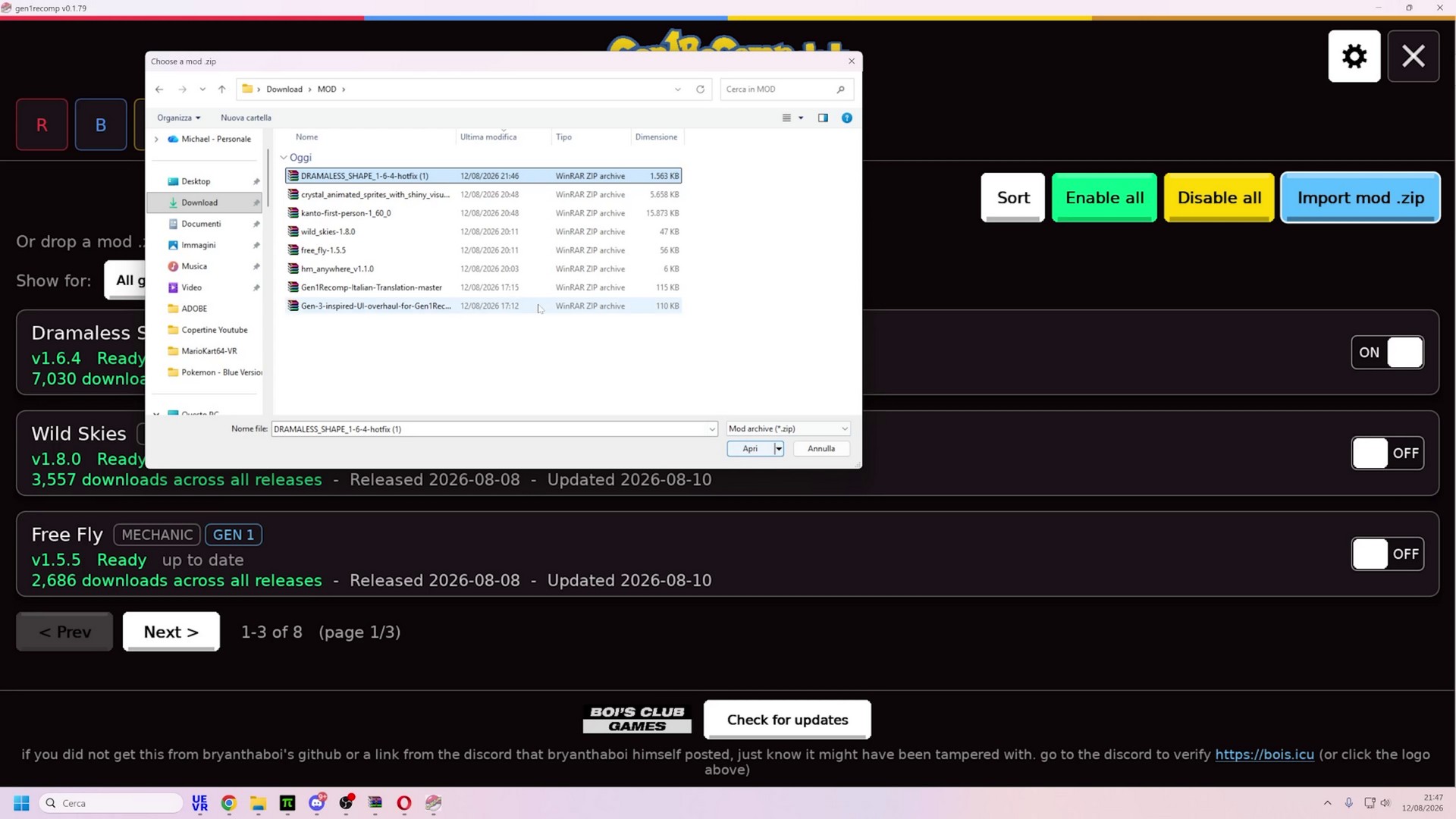Select the DRAMALESS_SHAPE_1-6-4-hotfix zip icon
Screen dimensions: 1456x819
[293, 176]
